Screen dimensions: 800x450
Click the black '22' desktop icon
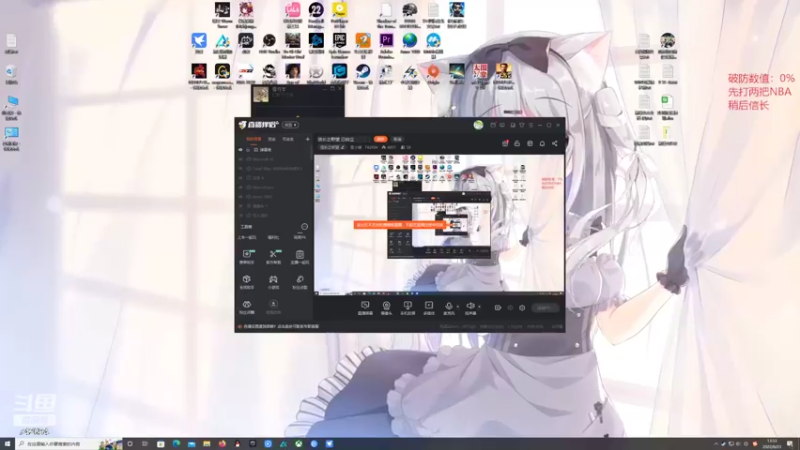point(316,15)
